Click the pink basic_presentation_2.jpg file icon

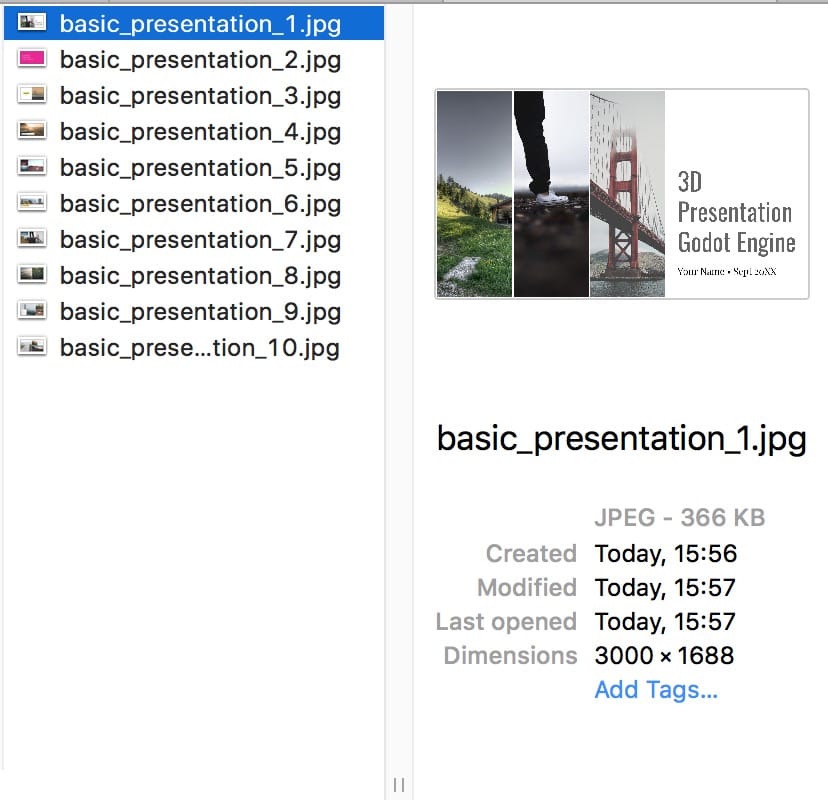(32, 58)
